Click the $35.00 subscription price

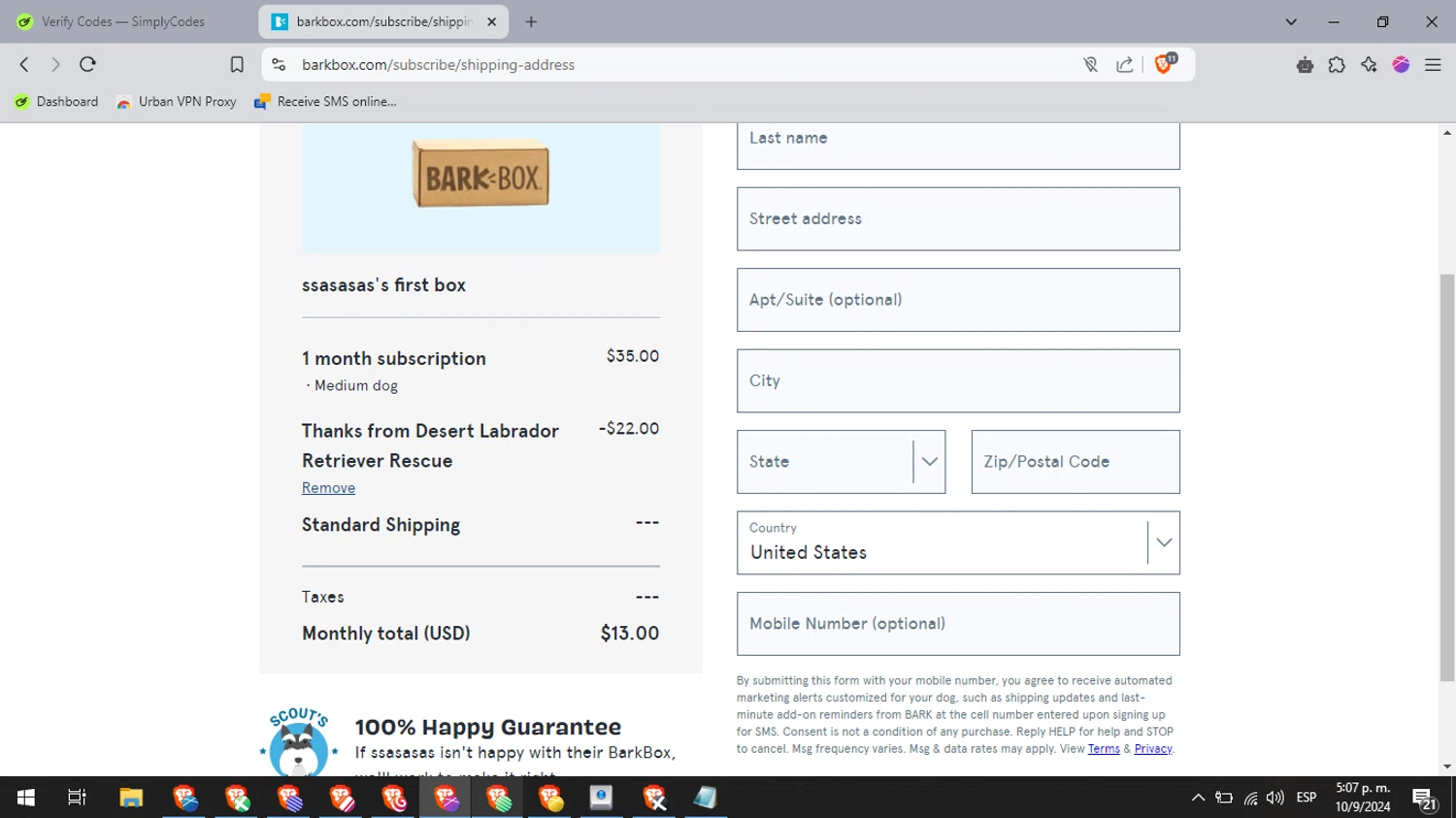pos(633,356)
